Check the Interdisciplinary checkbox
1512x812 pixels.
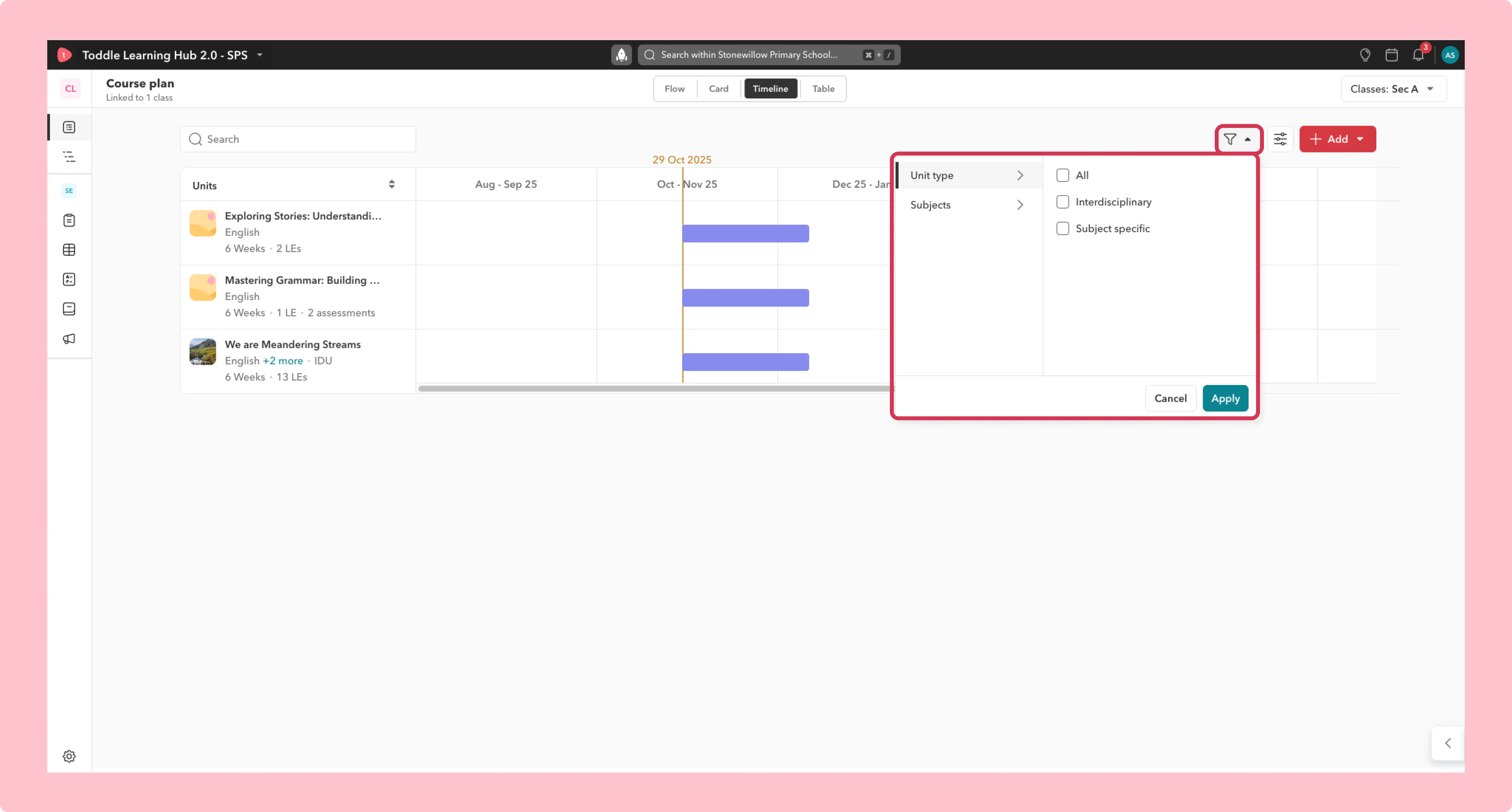[x=1062, y=202]
